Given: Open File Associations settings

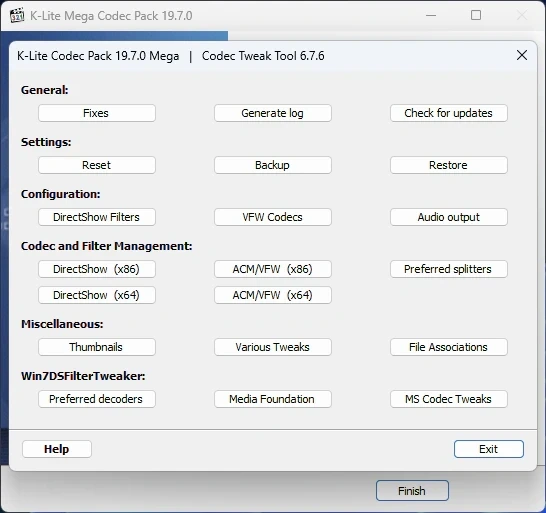Looking at the screenshot, I should [x=448, y=347].
